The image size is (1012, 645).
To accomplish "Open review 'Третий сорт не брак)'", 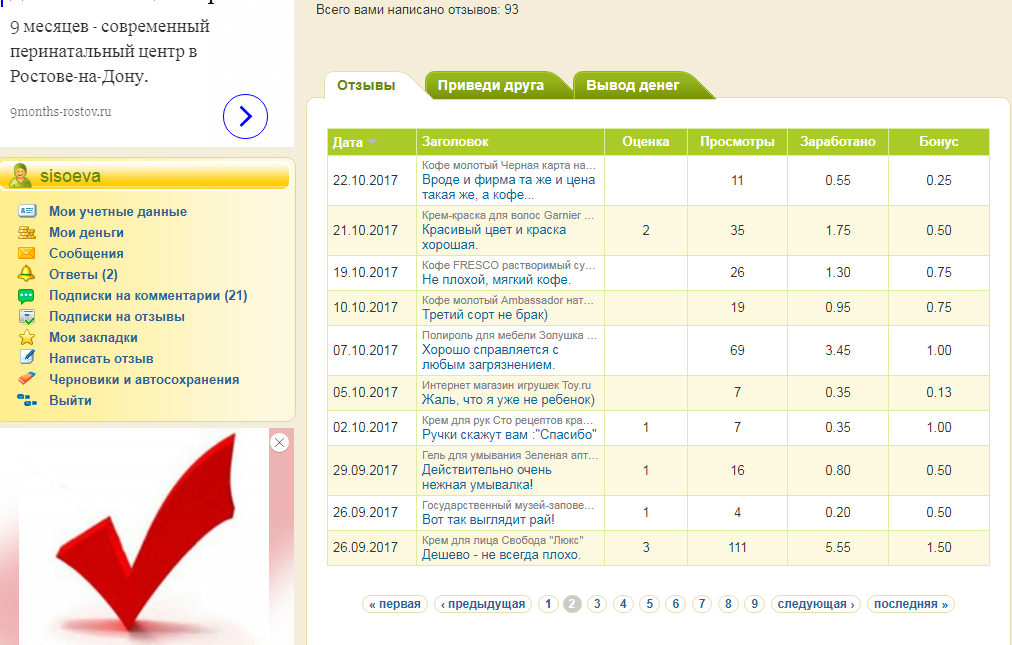I will pyautogui.click(x=485, y=314).
